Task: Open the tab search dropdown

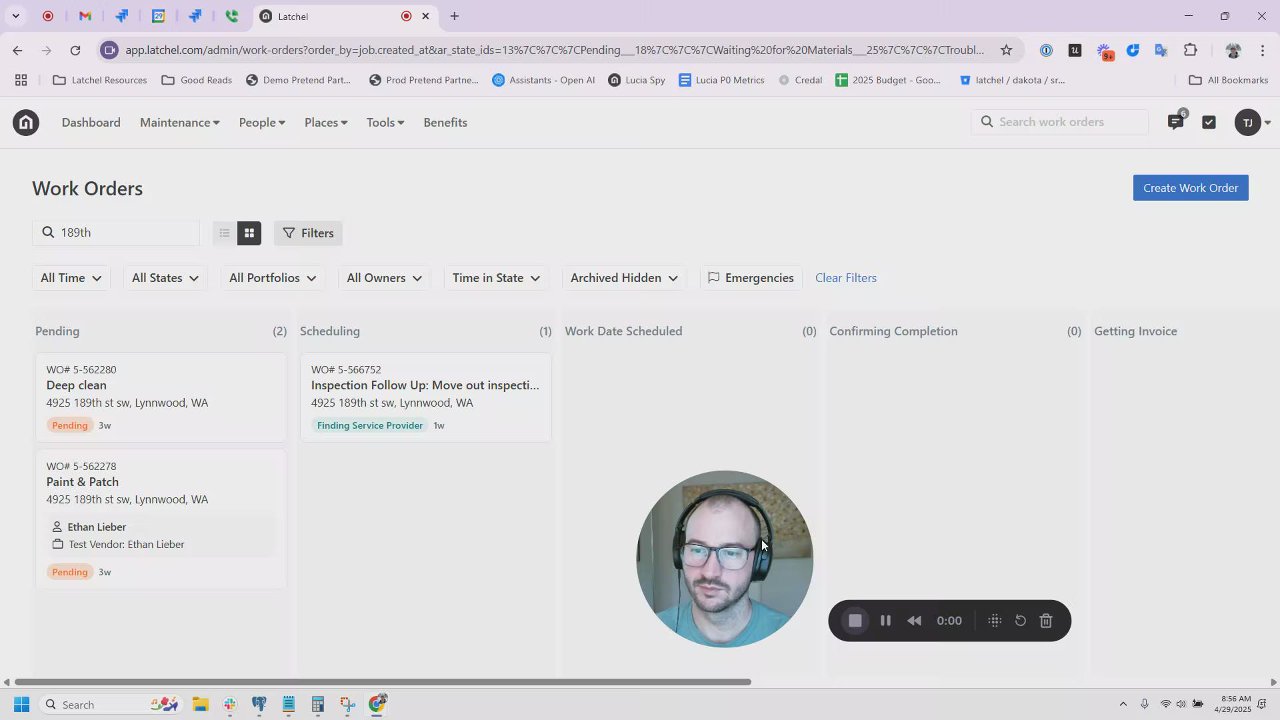Action: click(15, 16)
